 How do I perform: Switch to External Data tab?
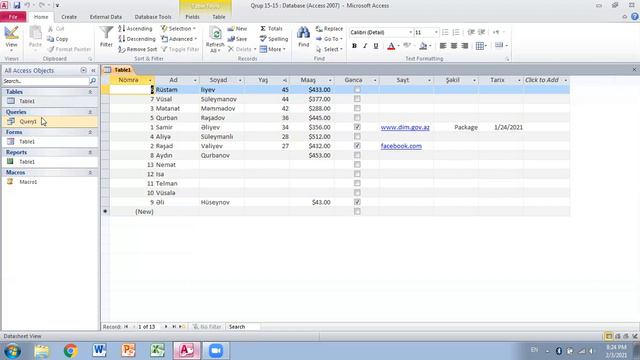pos(106,17)
